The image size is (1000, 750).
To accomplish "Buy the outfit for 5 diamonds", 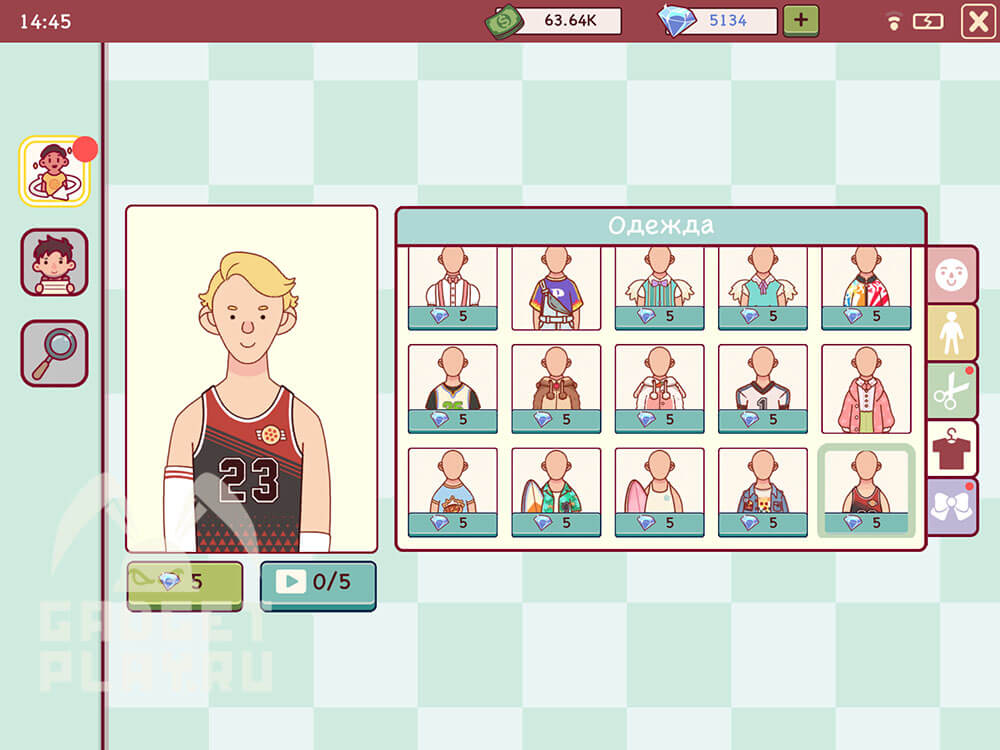I will [185, 582].
